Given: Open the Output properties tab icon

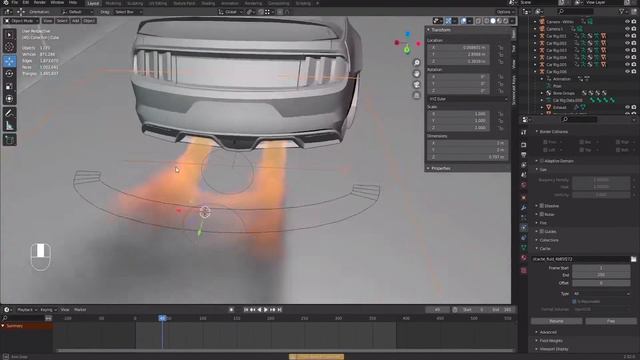Looking at the screenshot, I should coord(524,155).
